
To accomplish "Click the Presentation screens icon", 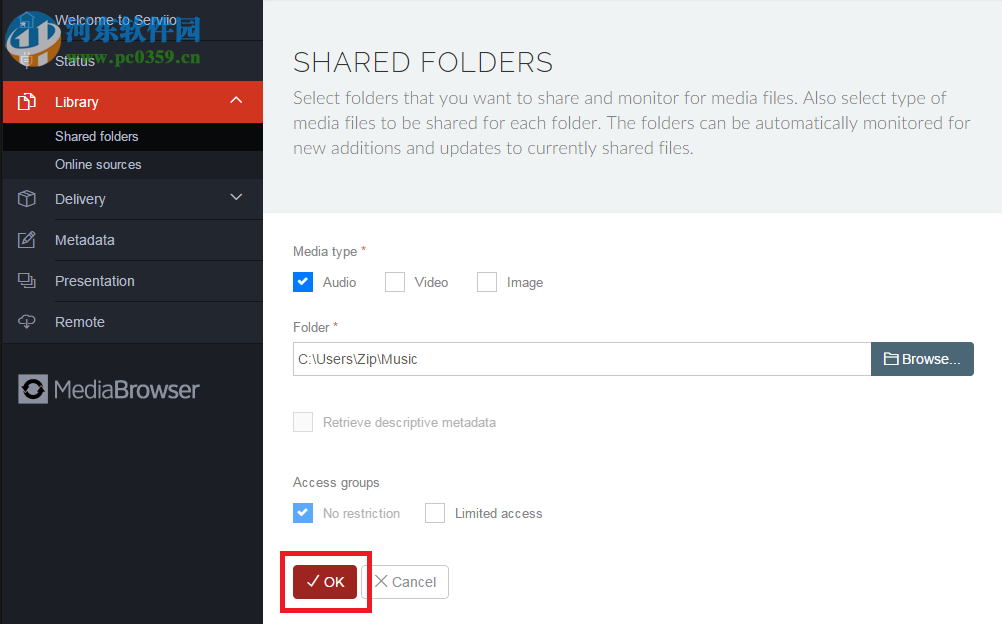I will click(x=26, y=281).
